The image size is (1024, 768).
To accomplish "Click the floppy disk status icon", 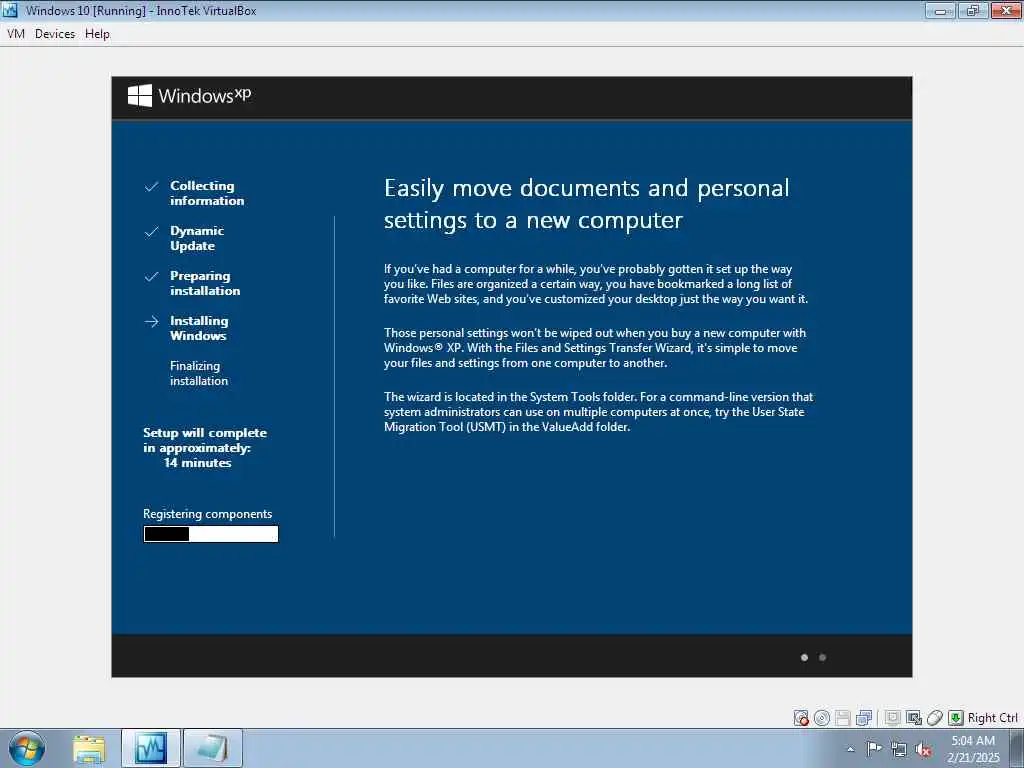I will click(843, 718).
